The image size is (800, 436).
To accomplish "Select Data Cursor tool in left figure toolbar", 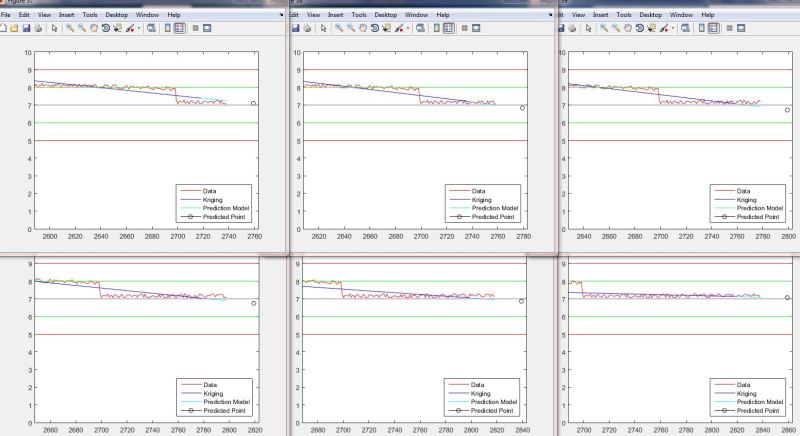I will coord(118,28).
